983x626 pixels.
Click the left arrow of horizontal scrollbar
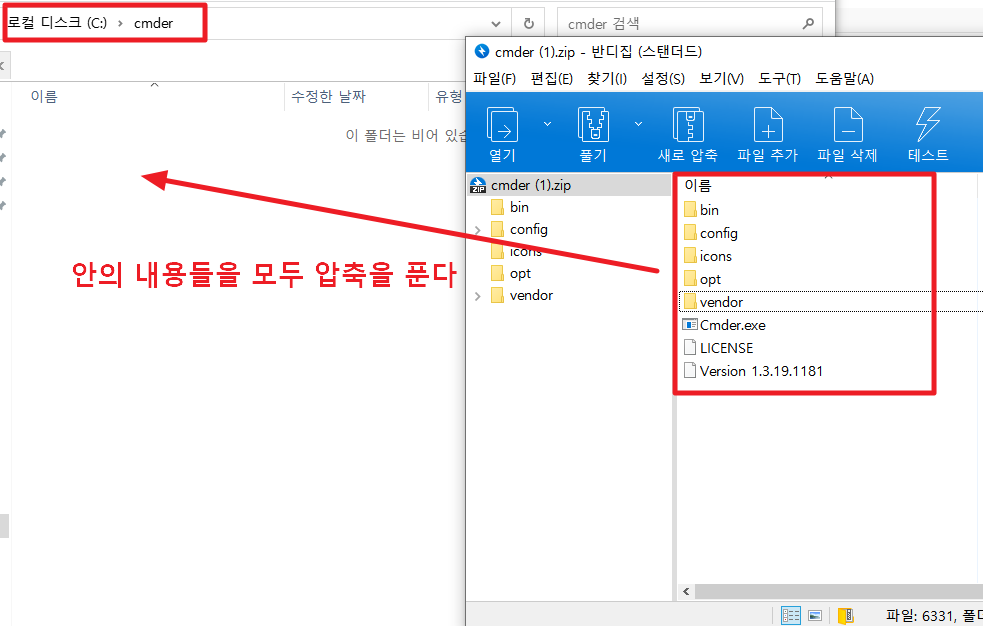click(686, 592)
